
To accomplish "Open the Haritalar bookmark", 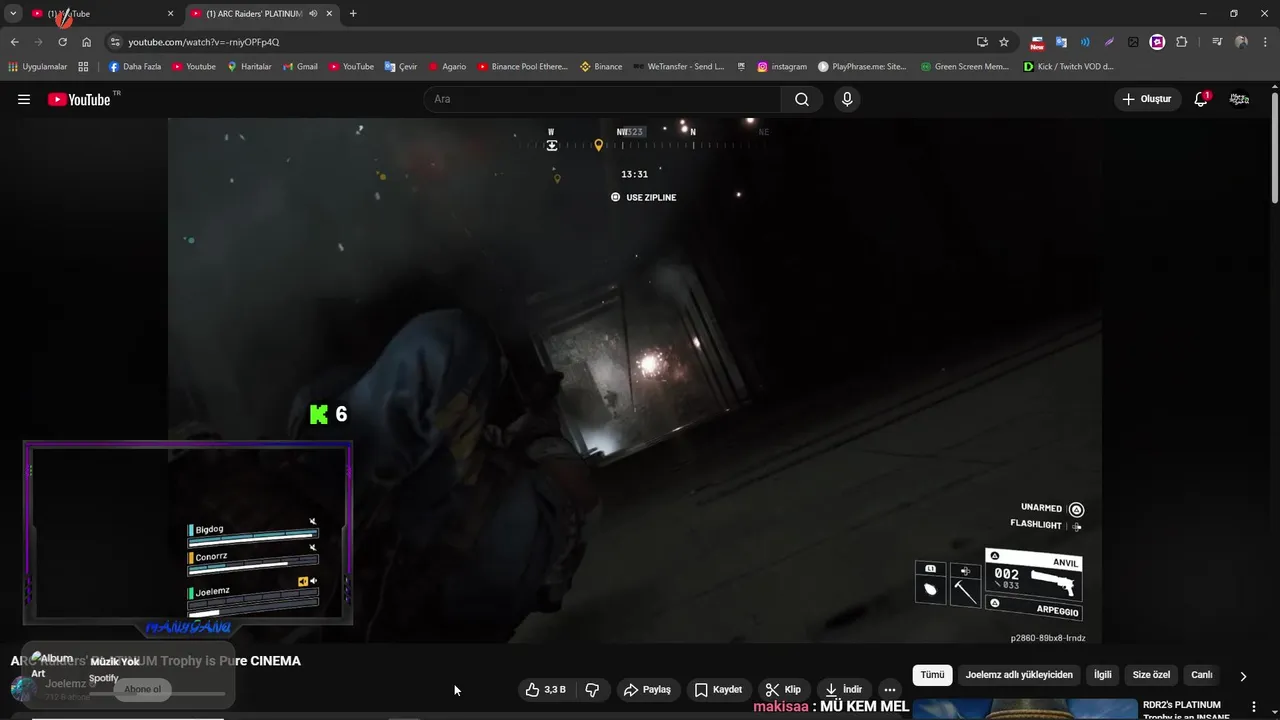I will 249,67.
